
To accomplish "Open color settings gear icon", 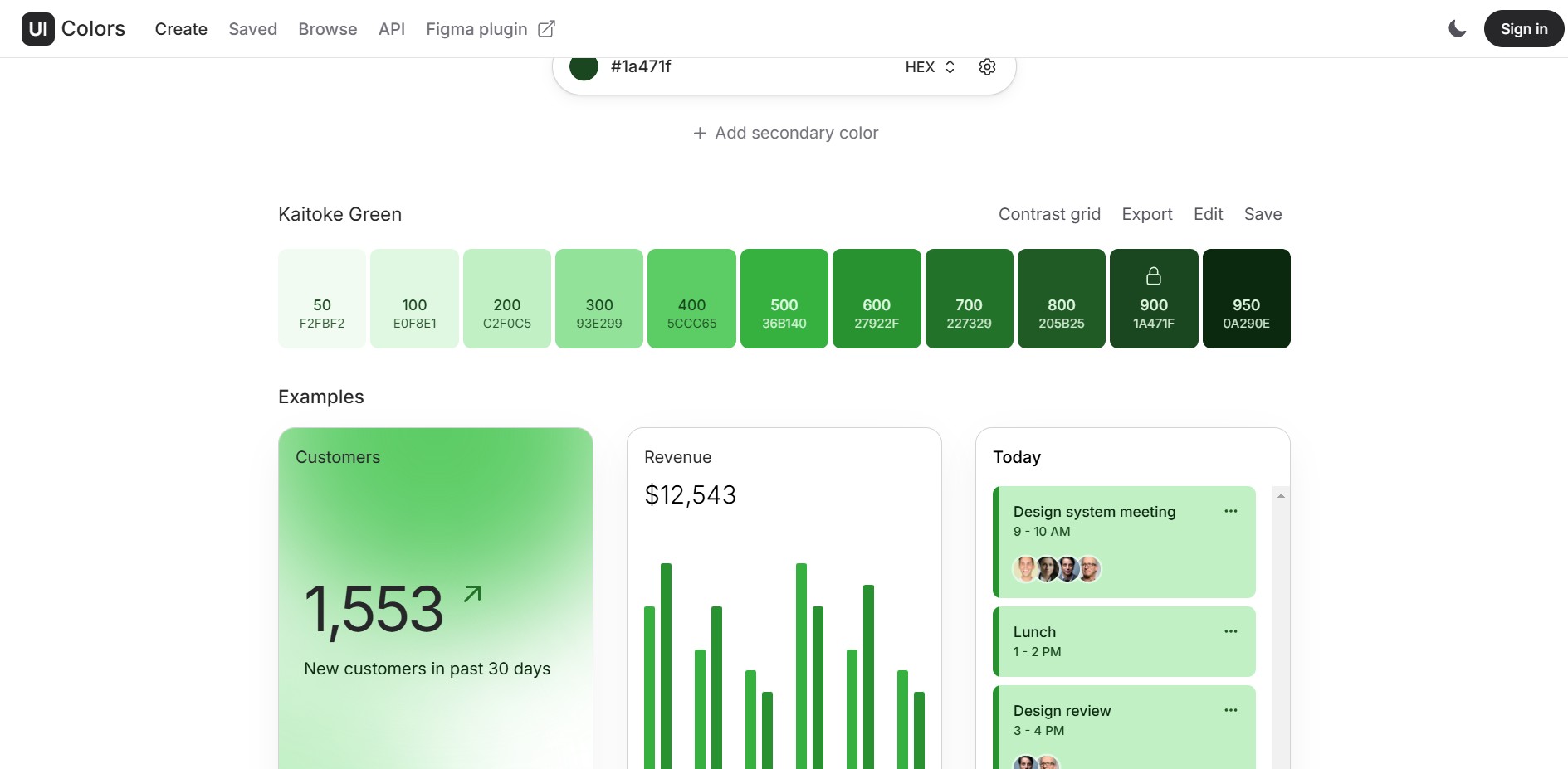I will (987, 67).
